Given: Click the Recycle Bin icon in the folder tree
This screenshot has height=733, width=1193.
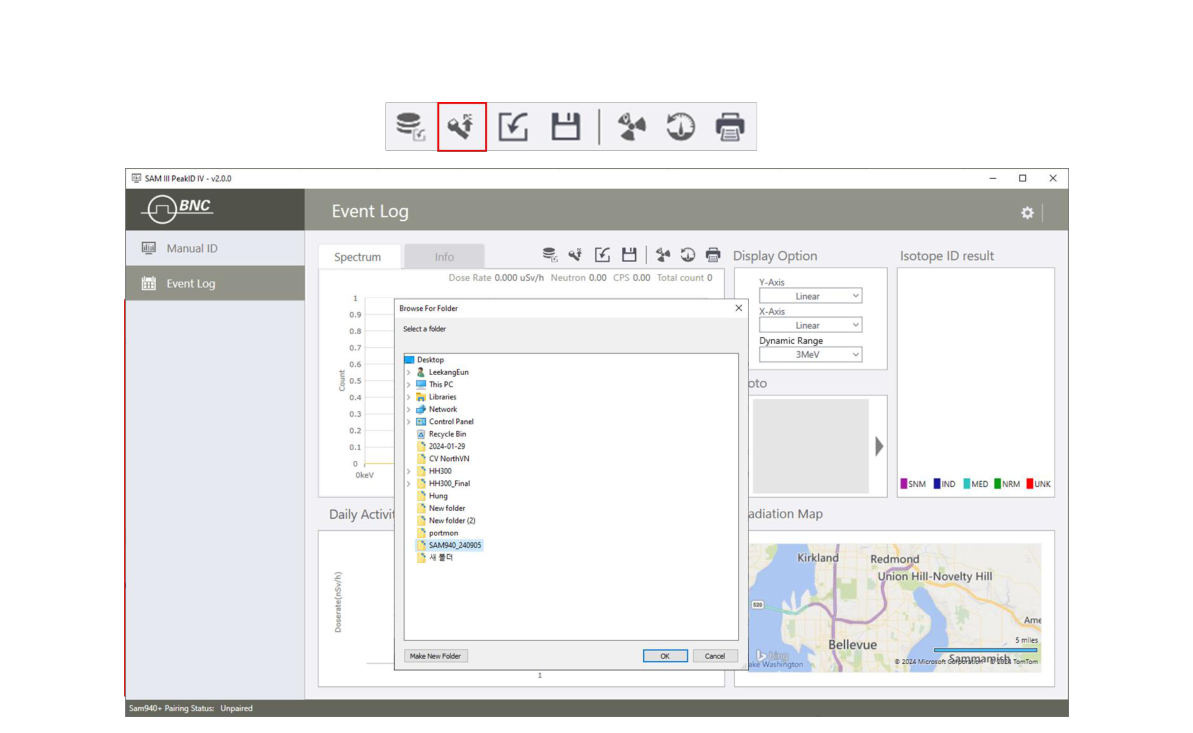Looking at the screenshot, I should point(421,434).
